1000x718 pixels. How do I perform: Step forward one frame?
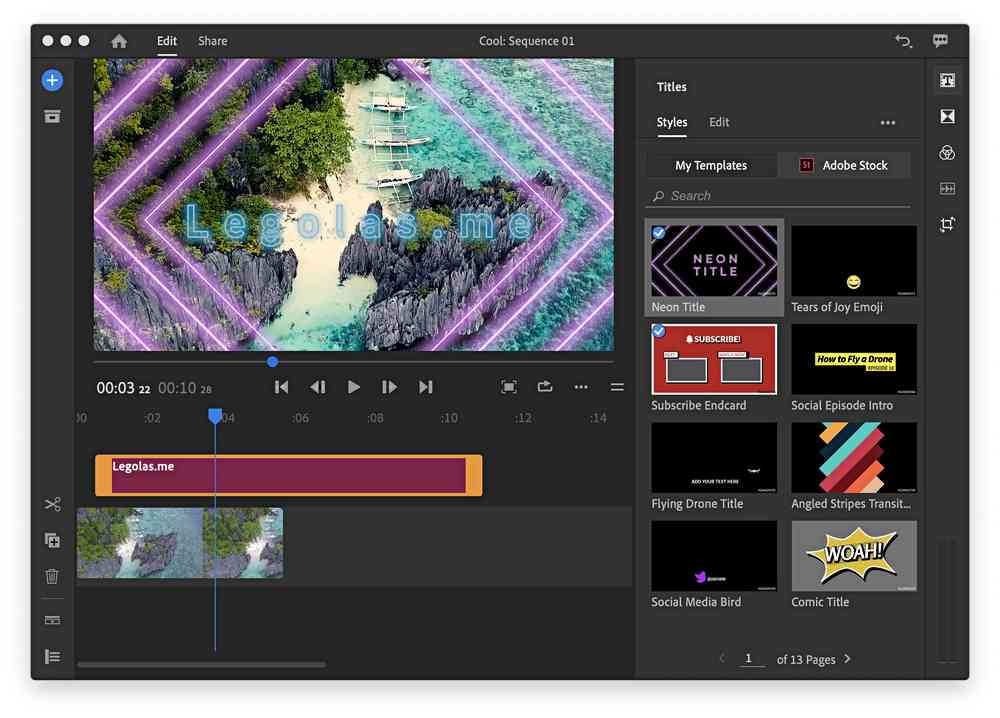389,387
